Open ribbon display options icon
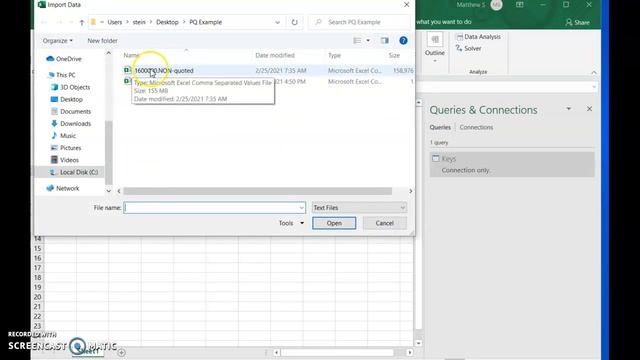This screenshot has width=640, height=360. coord(520,5)
